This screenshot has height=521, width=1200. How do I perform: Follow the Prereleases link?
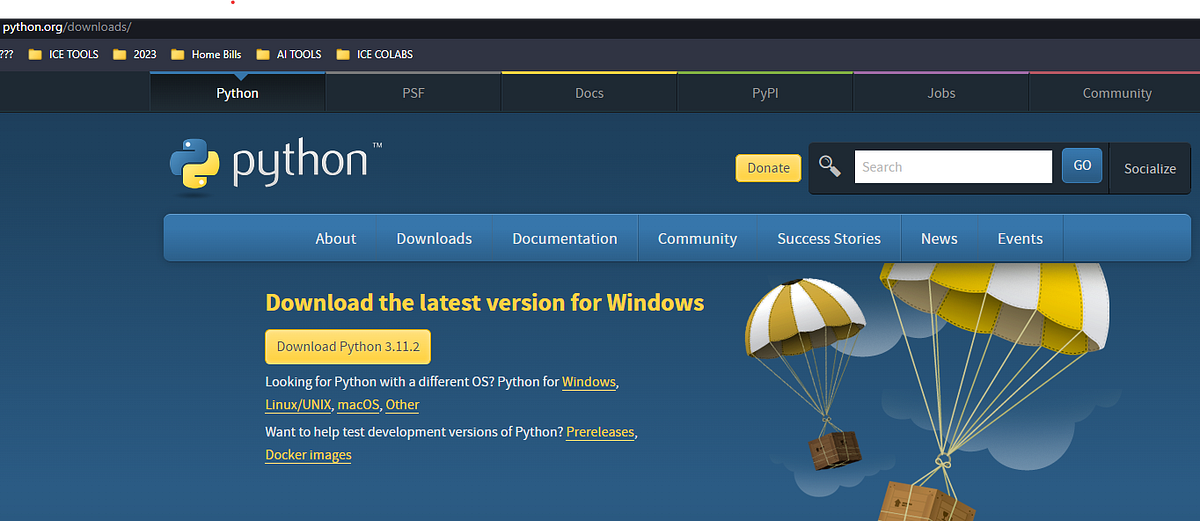click(600, 432)
